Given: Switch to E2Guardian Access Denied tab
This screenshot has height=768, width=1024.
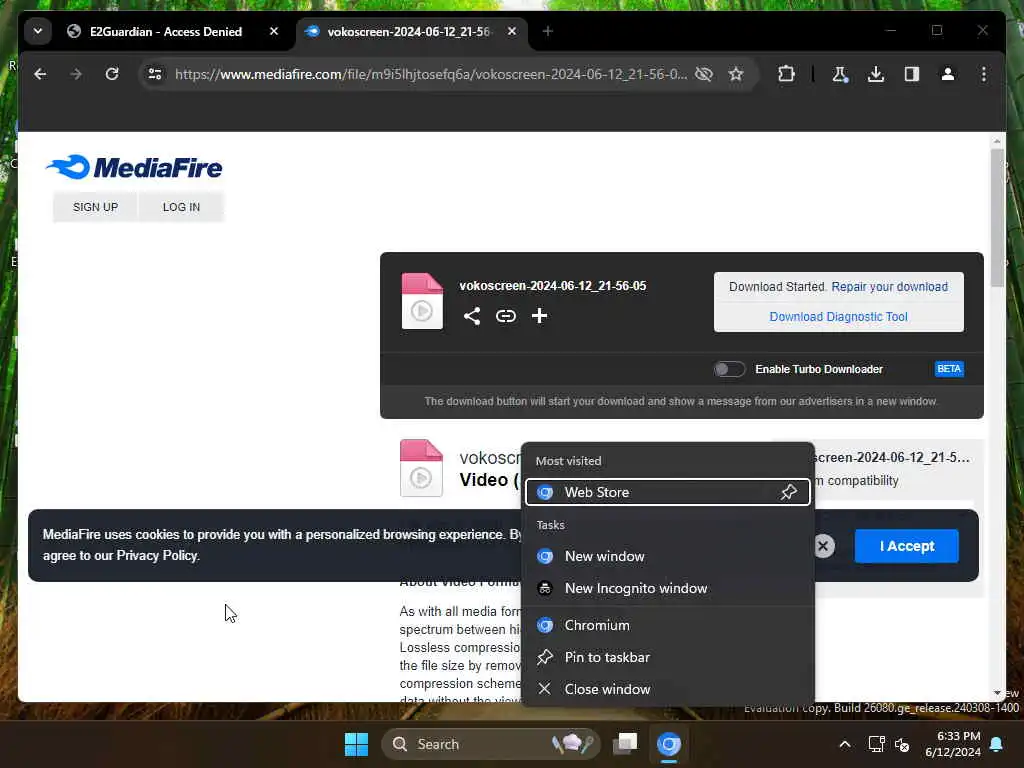Looking at the screenshot, I should [x=165, y=31].
